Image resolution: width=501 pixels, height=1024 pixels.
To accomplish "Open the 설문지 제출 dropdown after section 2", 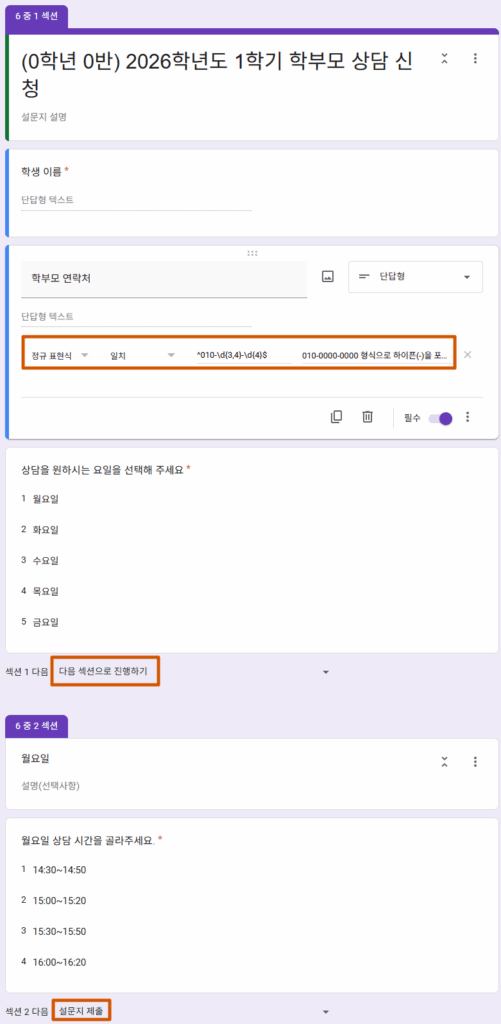I will [x=193, y=1011].
